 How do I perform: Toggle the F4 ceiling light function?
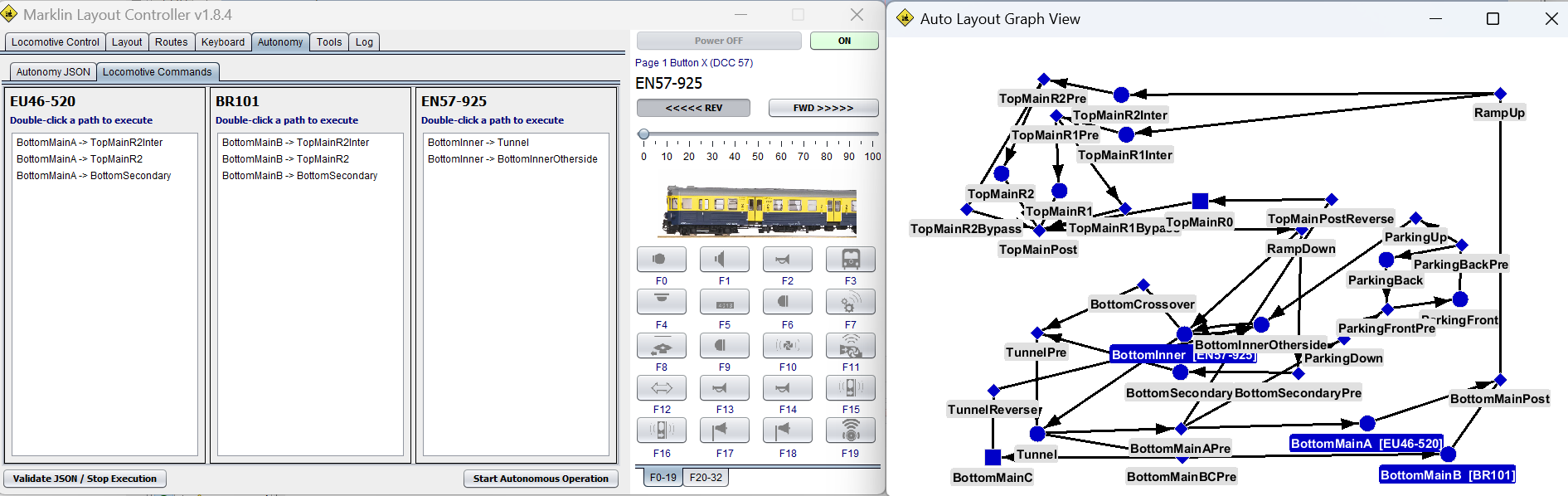[661, 302]
